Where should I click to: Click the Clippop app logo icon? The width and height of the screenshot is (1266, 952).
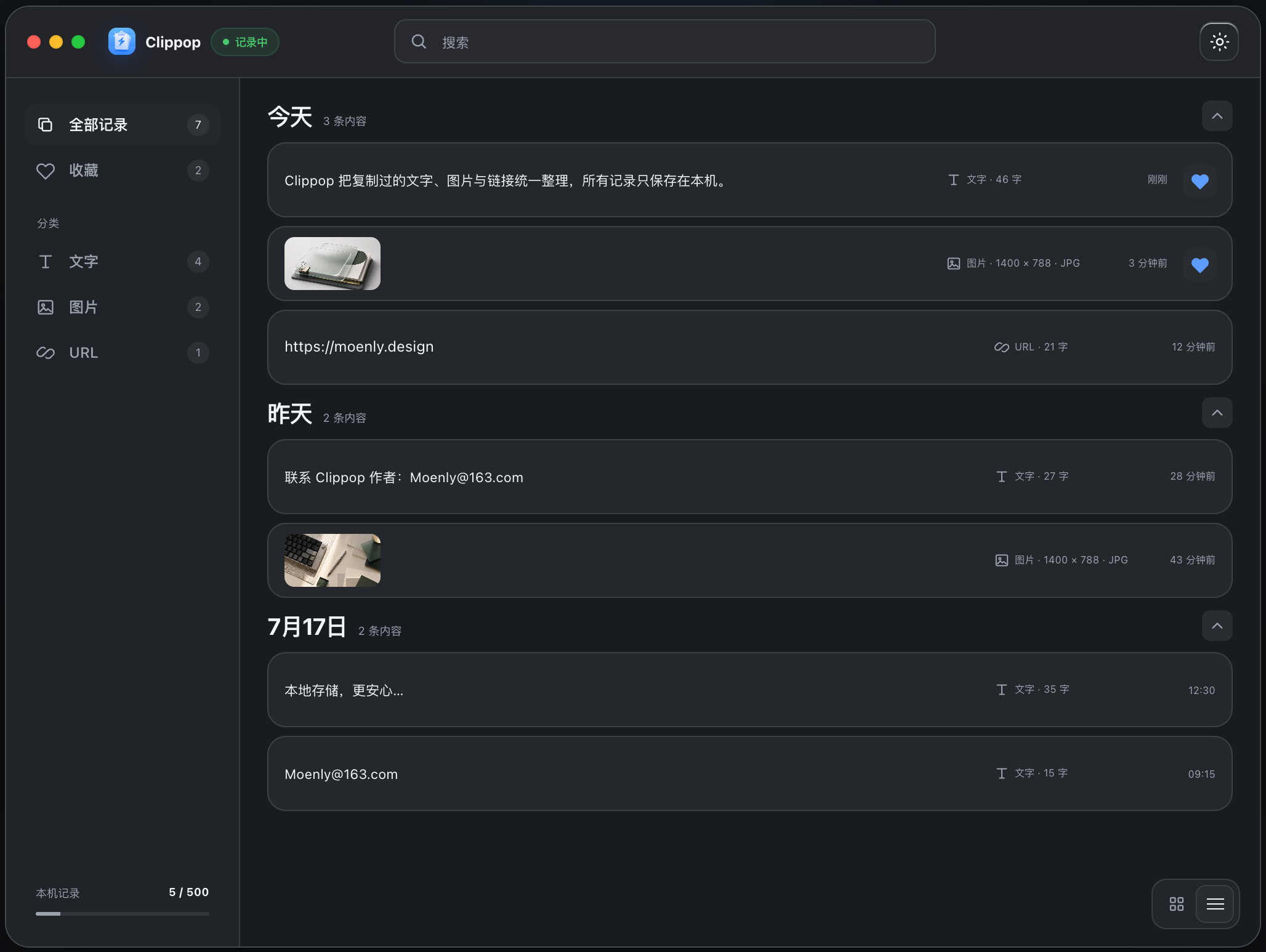[122, 42]
